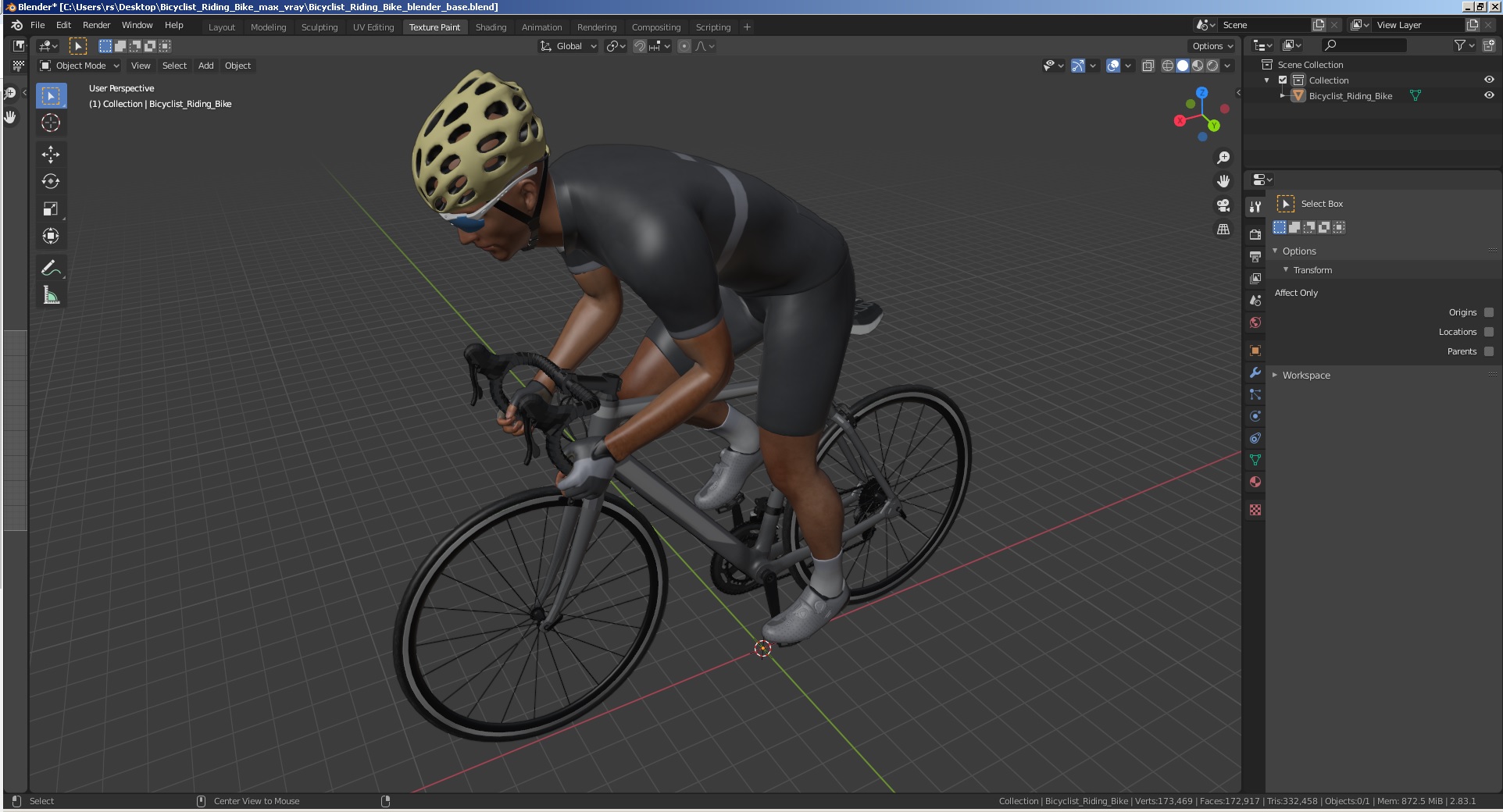1503x812 pixels.
Task: Click the pan view hand gizmo
Action: pos(1223,181)
